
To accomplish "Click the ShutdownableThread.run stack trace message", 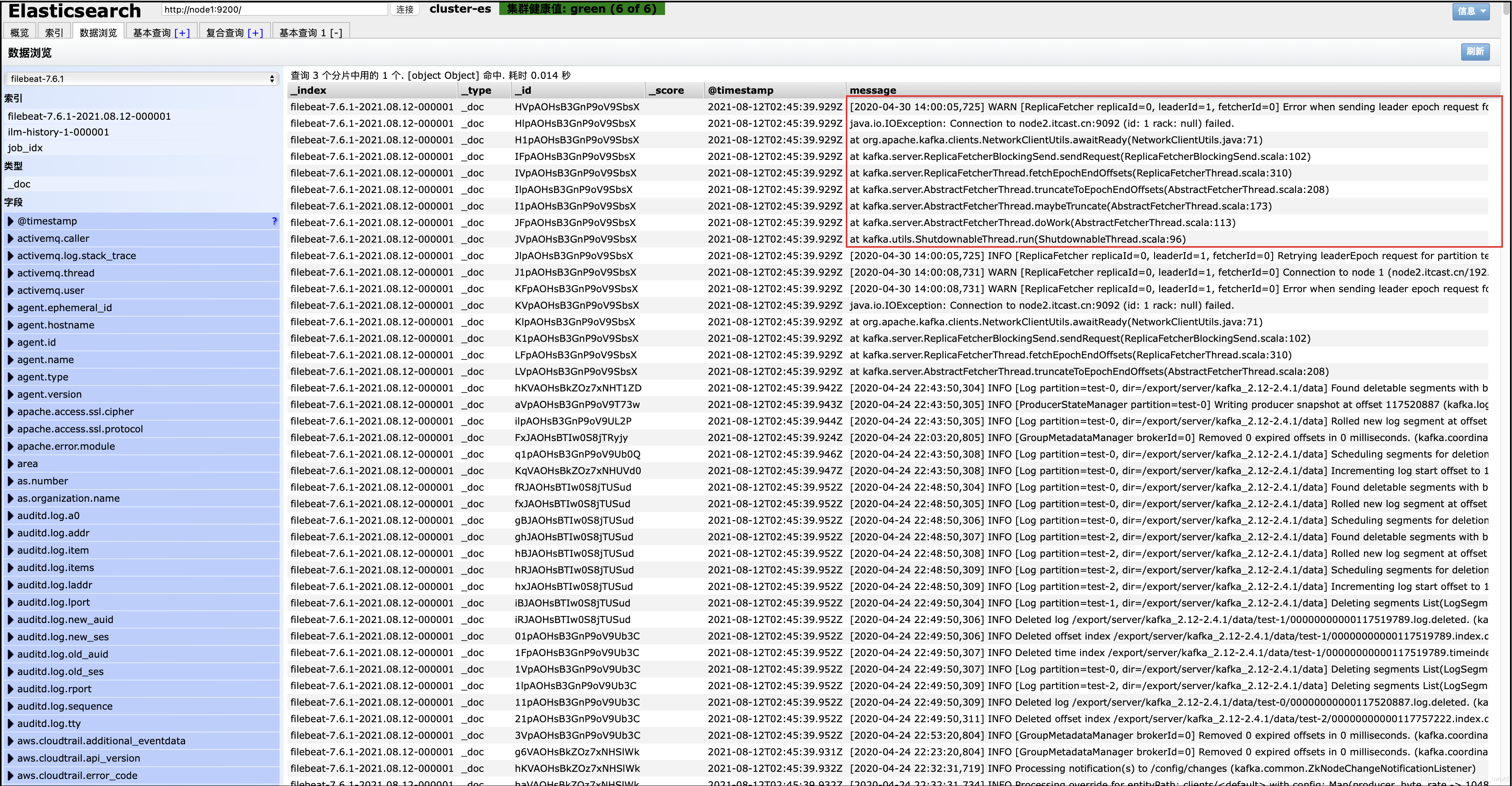I will pyautogui.click(x=1017, y=239).
